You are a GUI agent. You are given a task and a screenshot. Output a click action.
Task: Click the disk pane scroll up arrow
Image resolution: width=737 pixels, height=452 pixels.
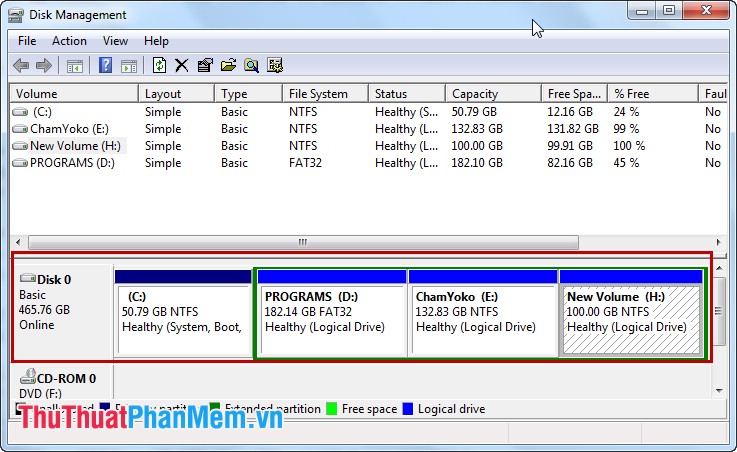click(x=719, y=268)
